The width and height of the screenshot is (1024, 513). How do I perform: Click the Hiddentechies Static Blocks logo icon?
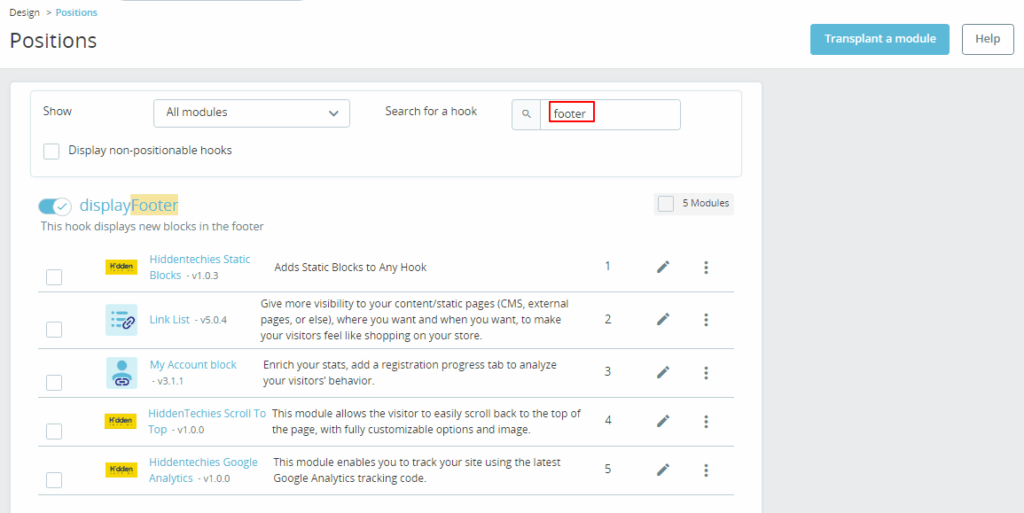pyautogui.click(x=121, y=267)
